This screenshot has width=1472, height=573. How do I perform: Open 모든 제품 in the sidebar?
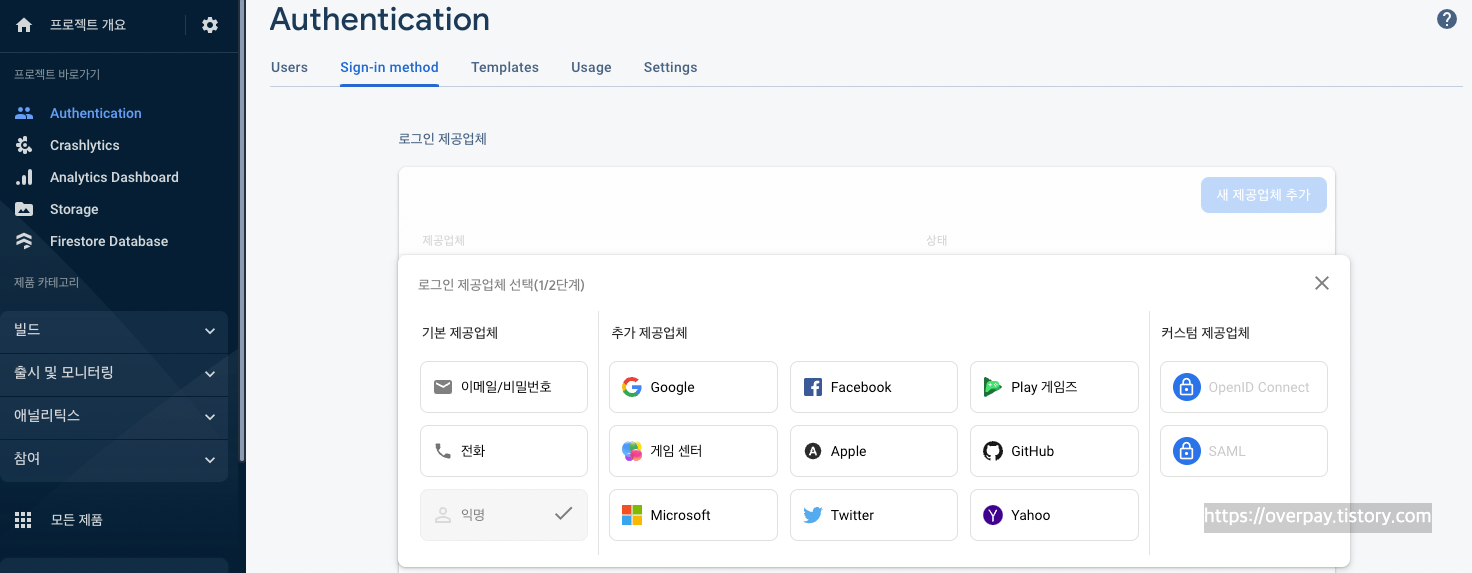coord(77,520)
